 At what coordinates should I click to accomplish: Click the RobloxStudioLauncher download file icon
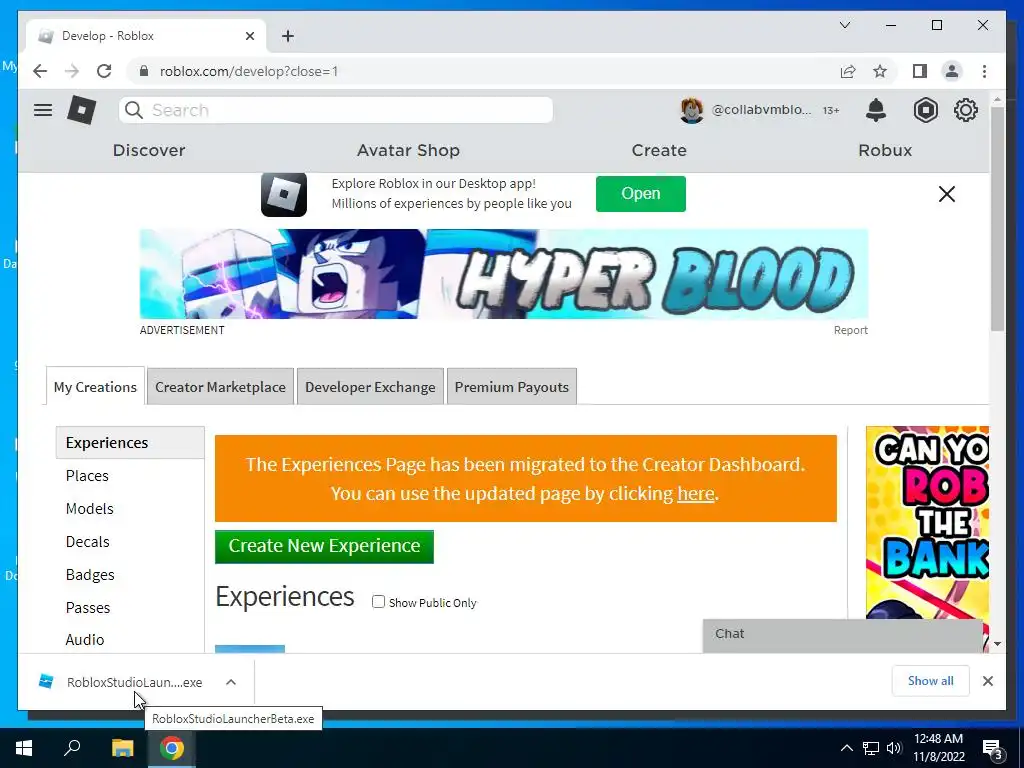(46, 681)
